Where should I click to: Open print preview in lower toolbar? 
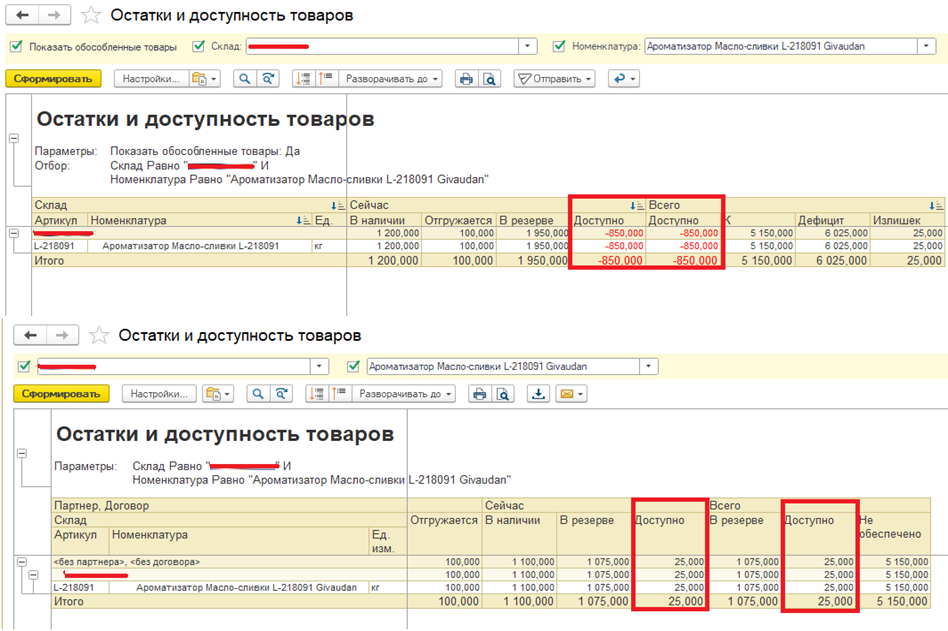point(503,394)
